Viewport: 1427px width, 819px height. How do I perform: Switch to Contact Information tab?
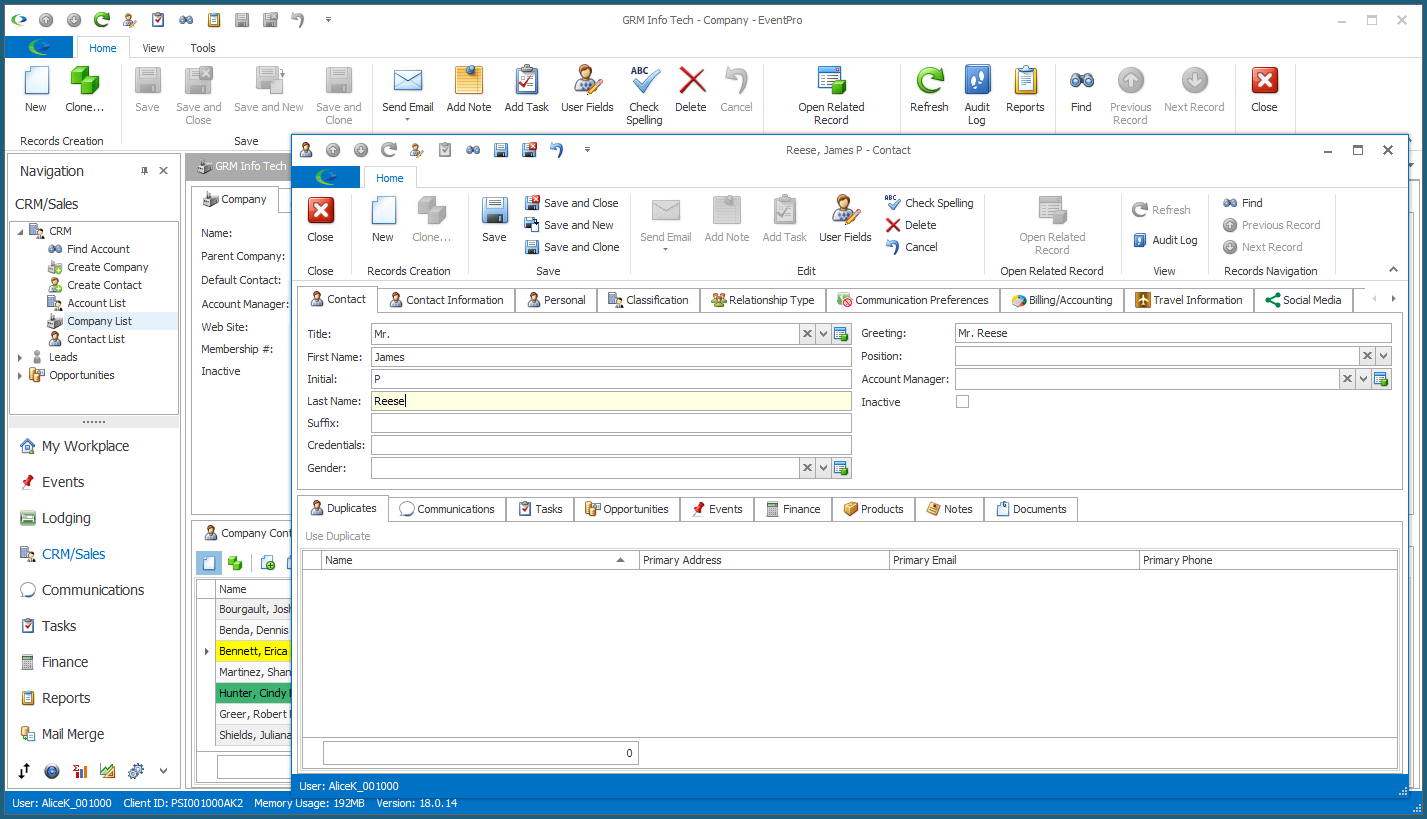(446, 300)
